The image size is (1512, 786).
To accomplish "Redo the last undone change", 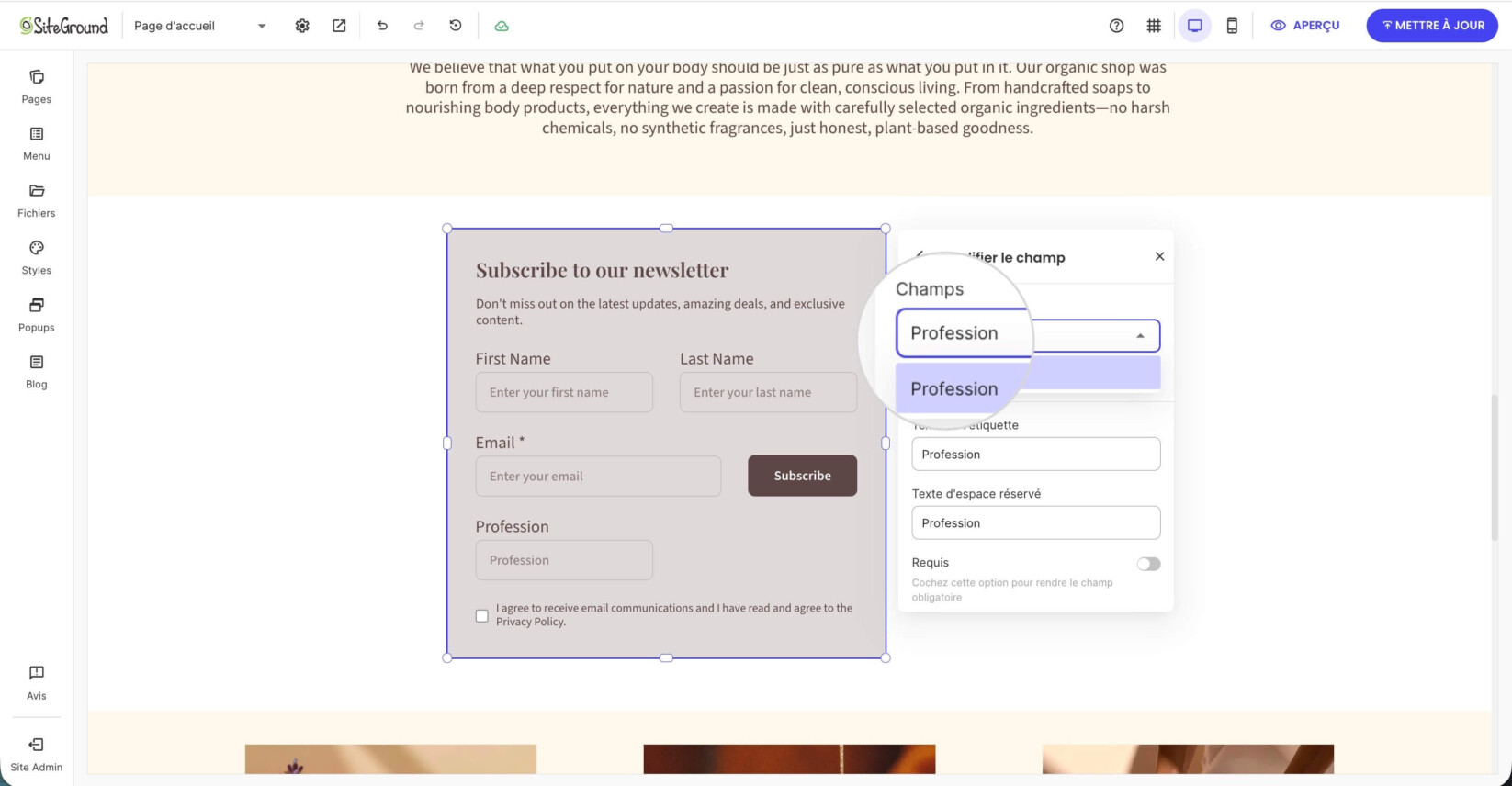I will pos(419,26).
